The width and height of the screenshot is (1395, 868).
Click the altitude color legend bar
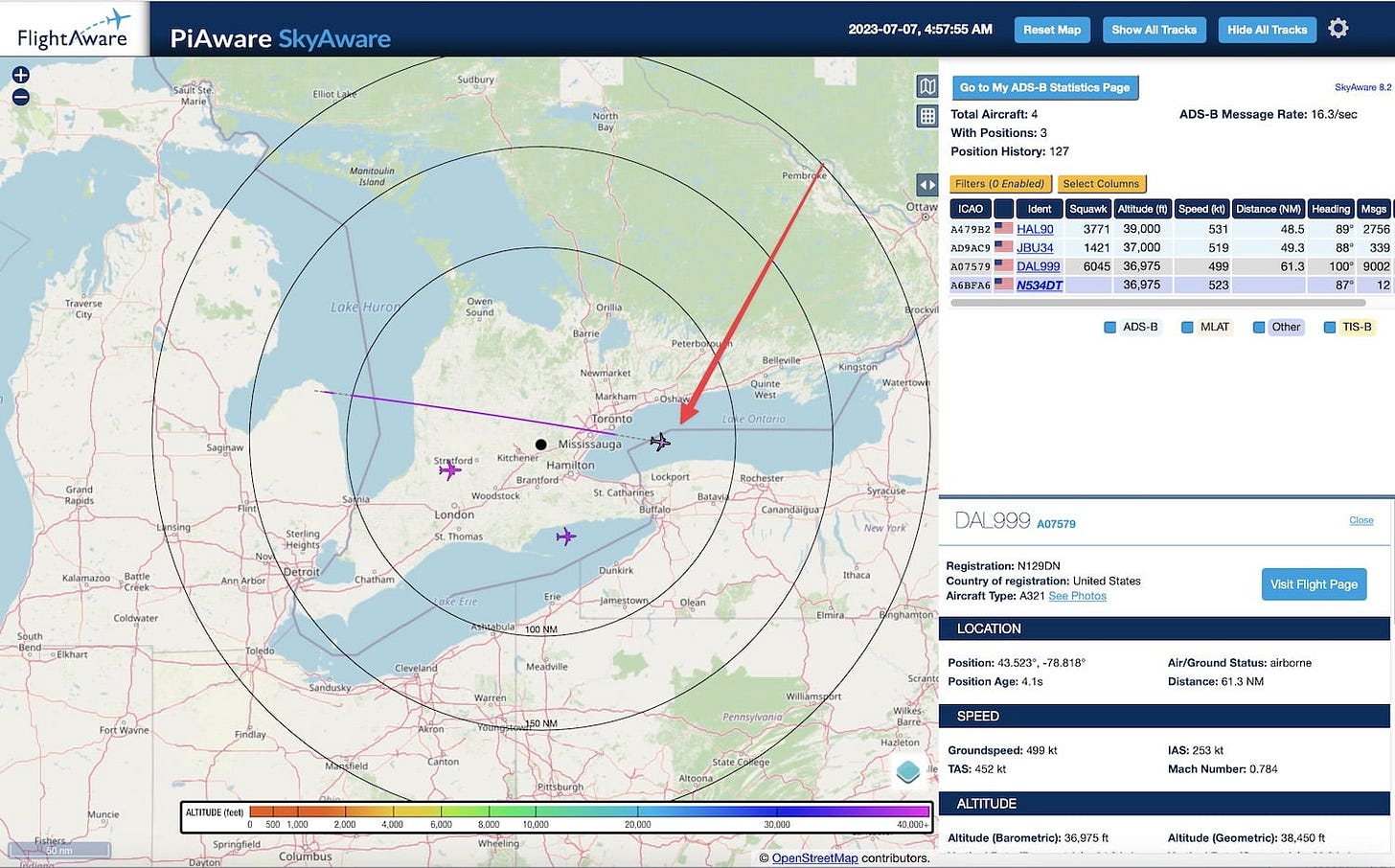pos(556,817)
